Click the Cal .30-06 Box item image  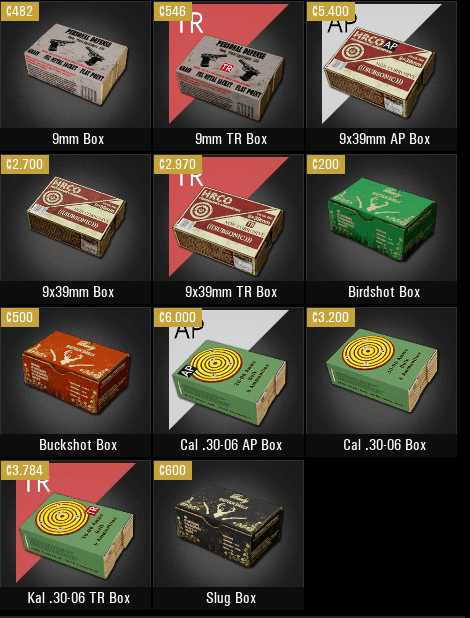[x=381, y=370]
